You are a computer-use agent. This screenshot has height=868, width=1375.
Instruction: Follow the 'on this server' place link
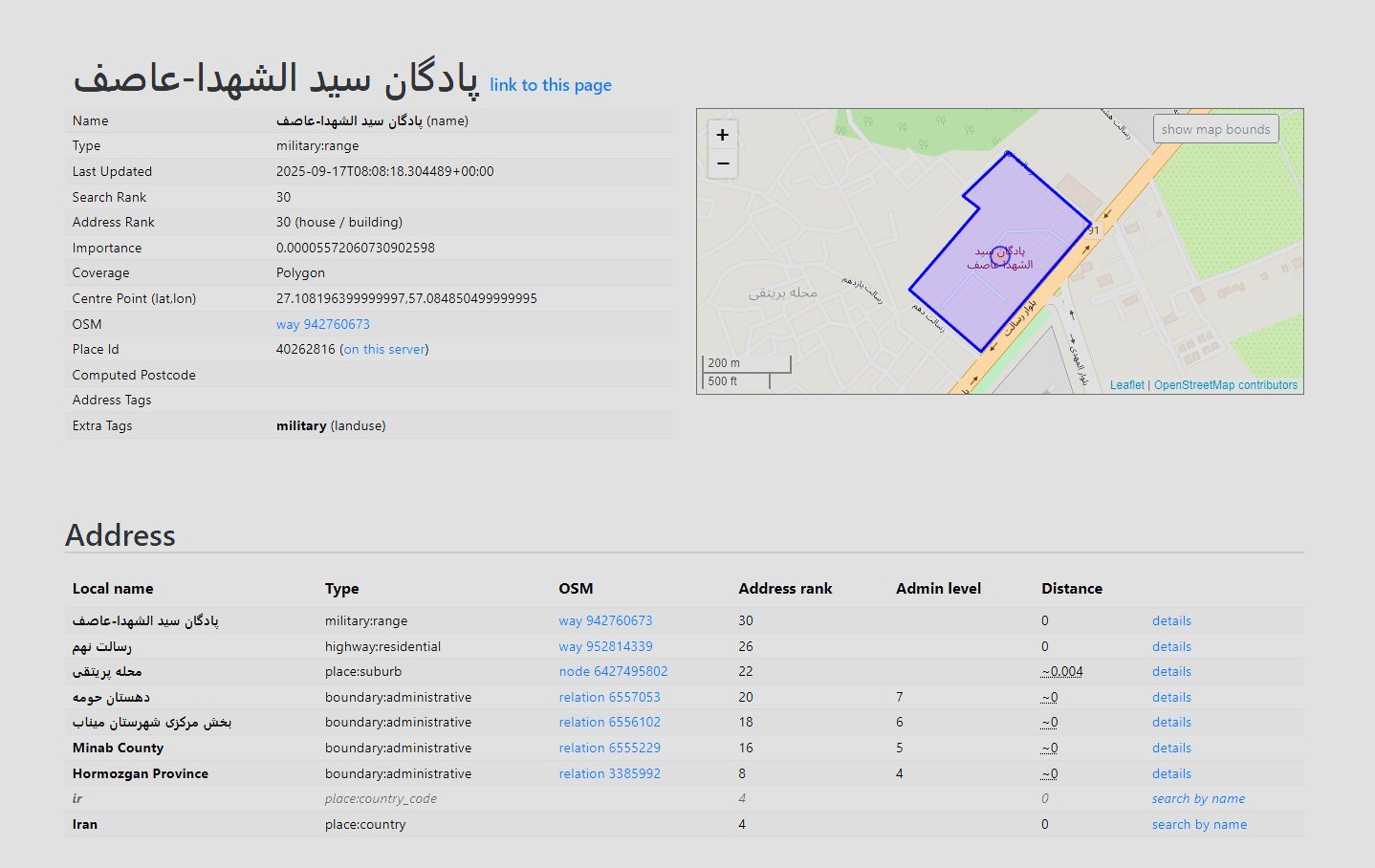coord(384,349)
